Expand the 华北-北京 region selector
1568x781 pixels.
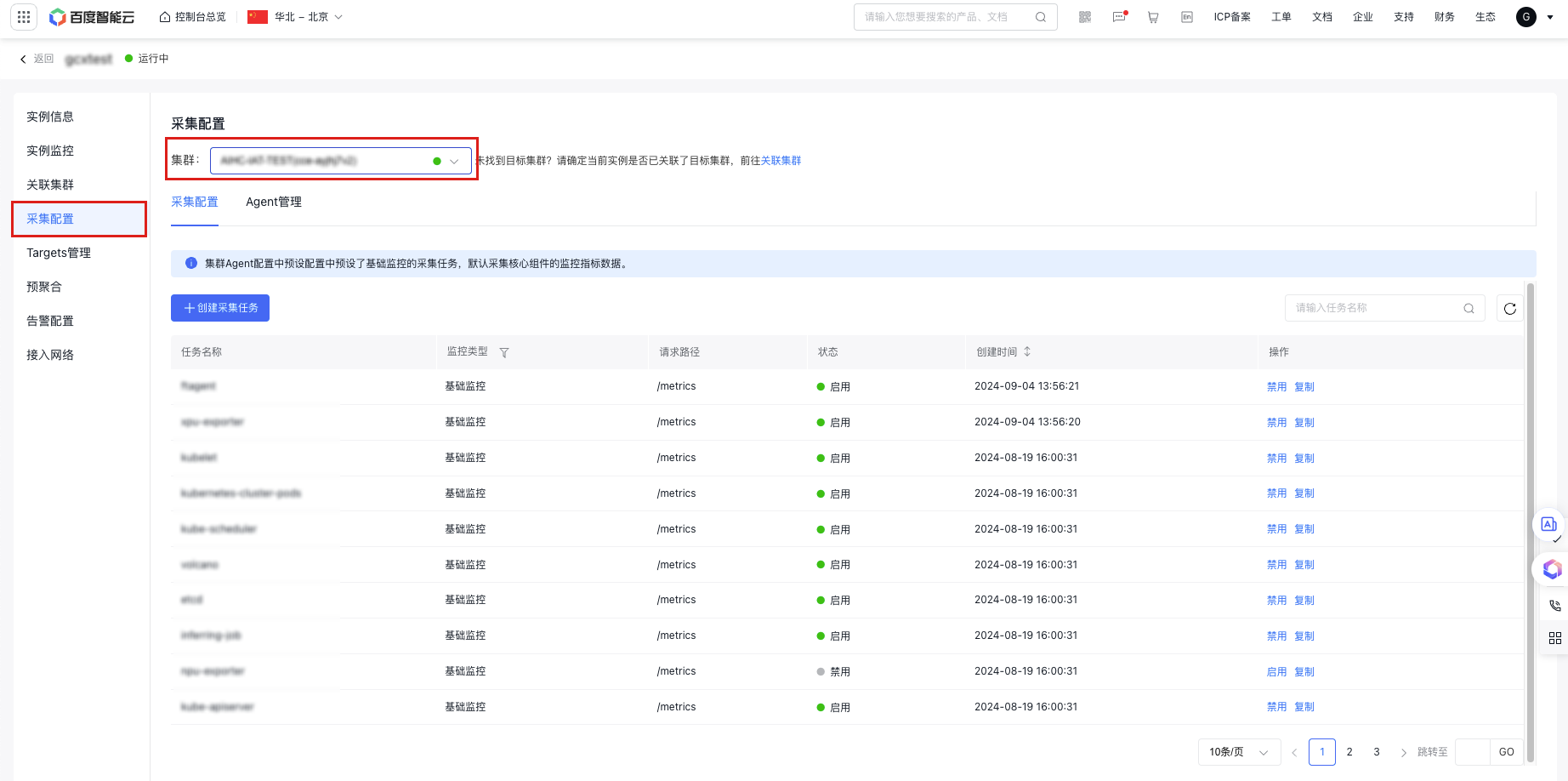coord(295,17)
